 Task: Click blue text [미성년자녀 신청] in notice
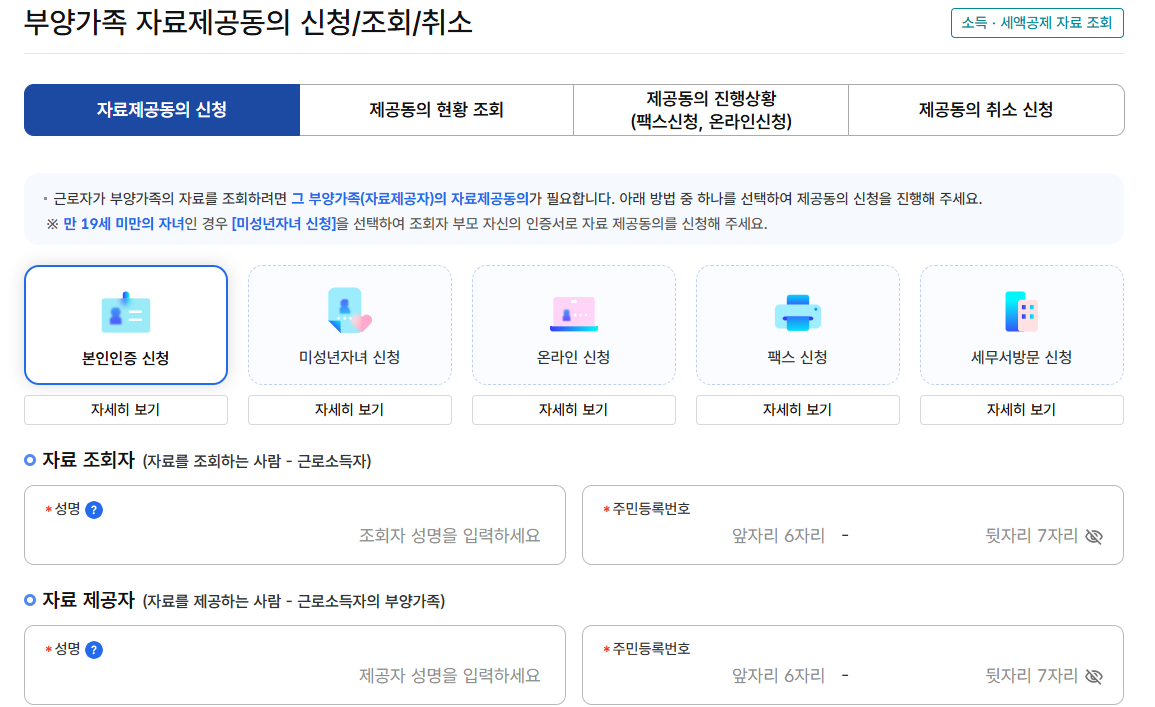click(x=284, y=224)
